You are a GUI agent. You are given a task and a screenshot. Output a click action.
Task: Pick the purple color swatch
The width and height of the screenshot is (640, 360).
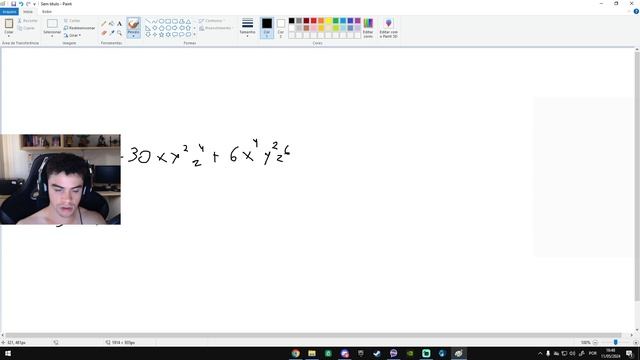point(358,21)
